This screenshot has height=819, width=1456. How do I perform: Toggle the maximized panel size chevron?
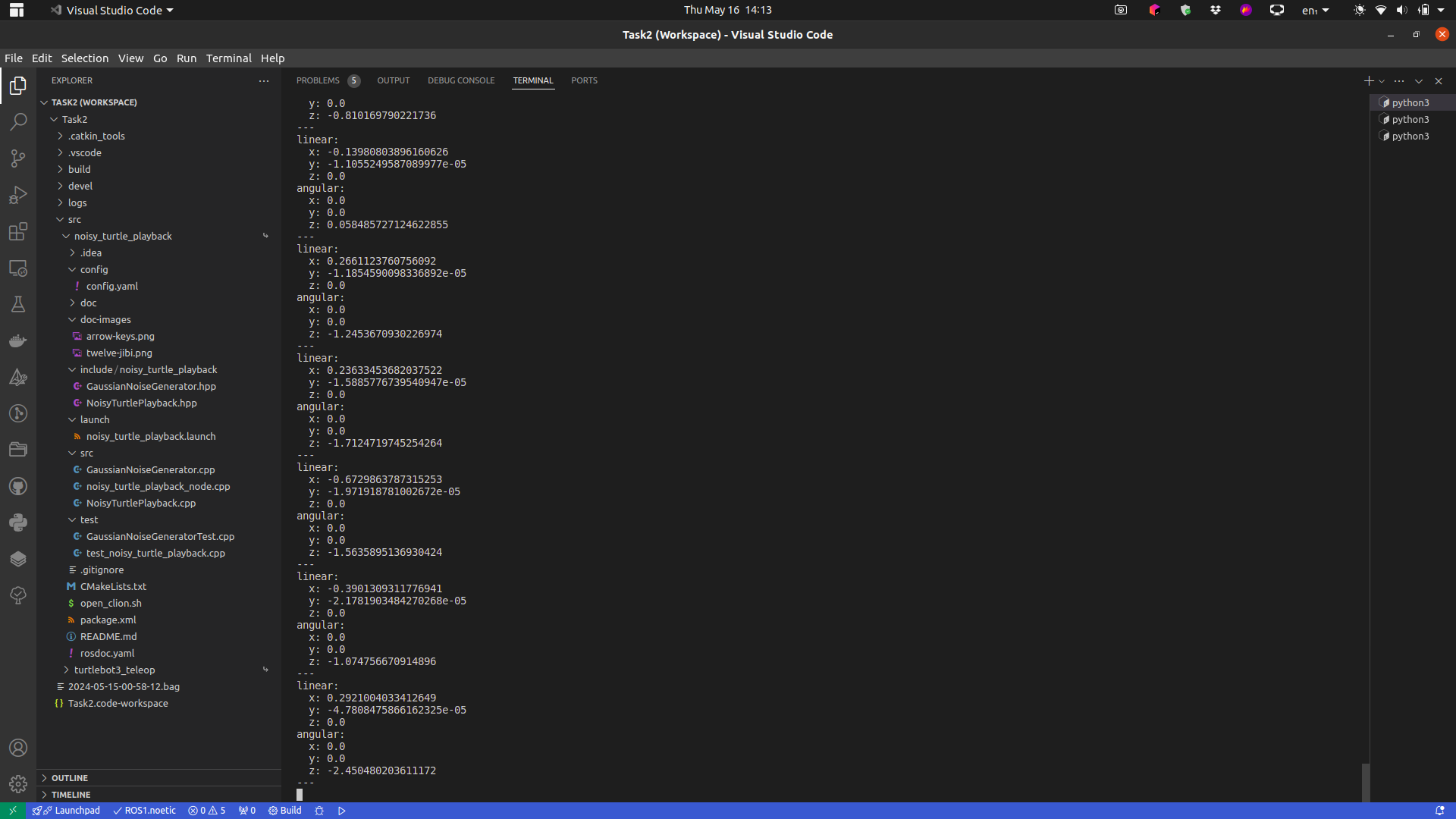[1419, 80]
